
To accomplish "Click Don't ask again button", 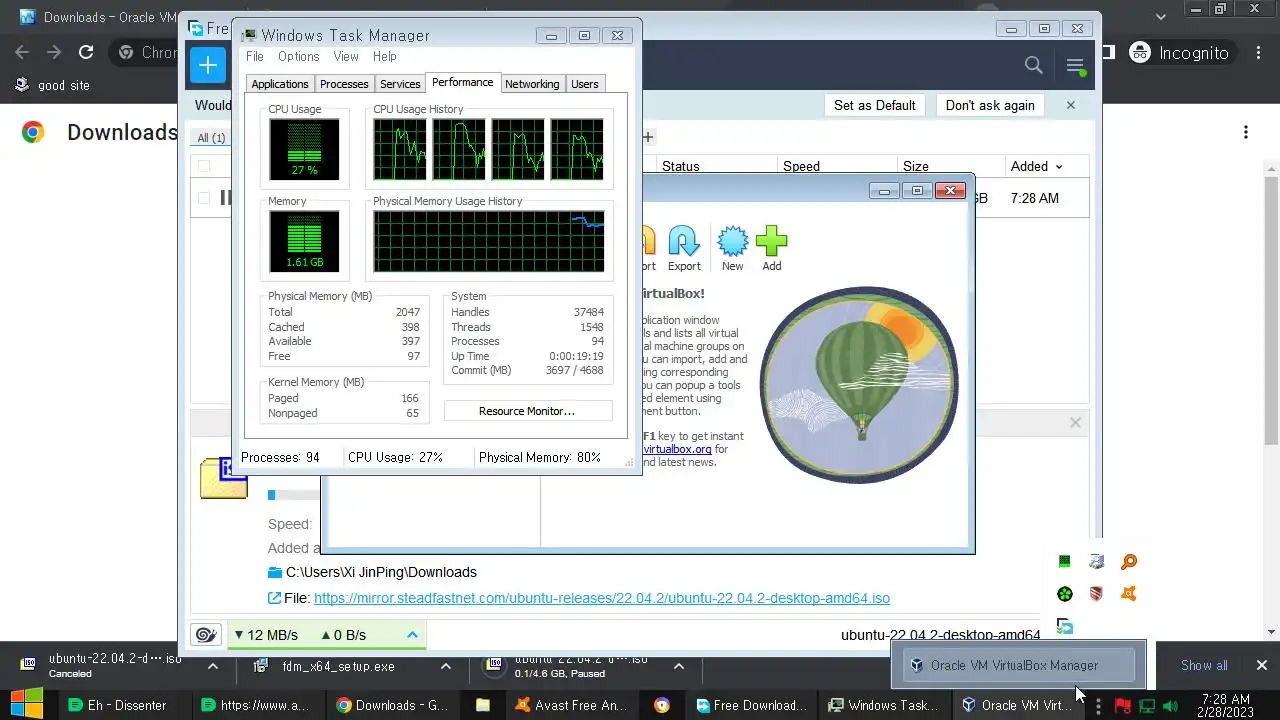I will (x=990, y=105).
